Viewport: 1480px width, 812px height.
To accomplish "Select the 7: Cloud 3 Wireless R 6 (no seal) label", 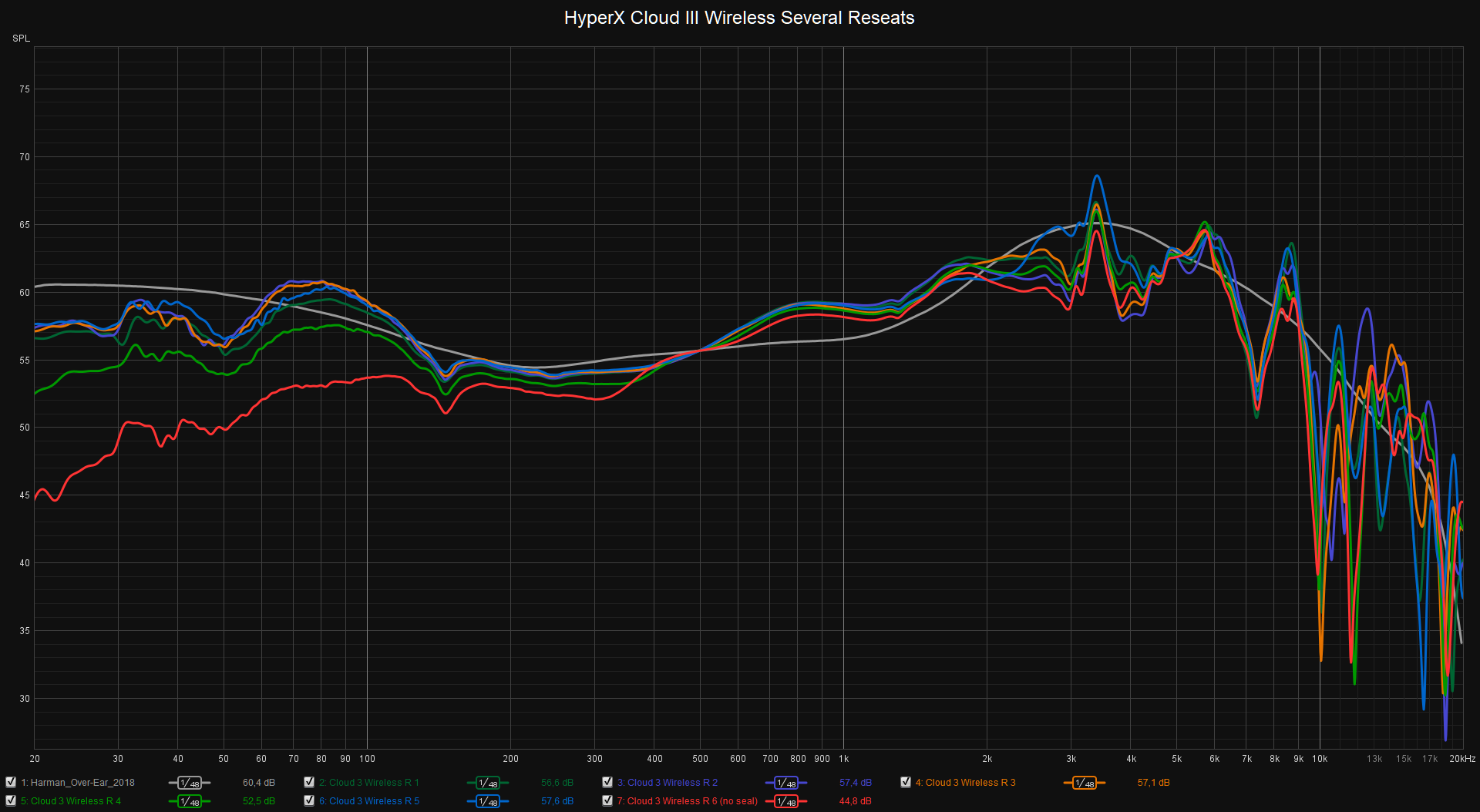I will point(688,800).
